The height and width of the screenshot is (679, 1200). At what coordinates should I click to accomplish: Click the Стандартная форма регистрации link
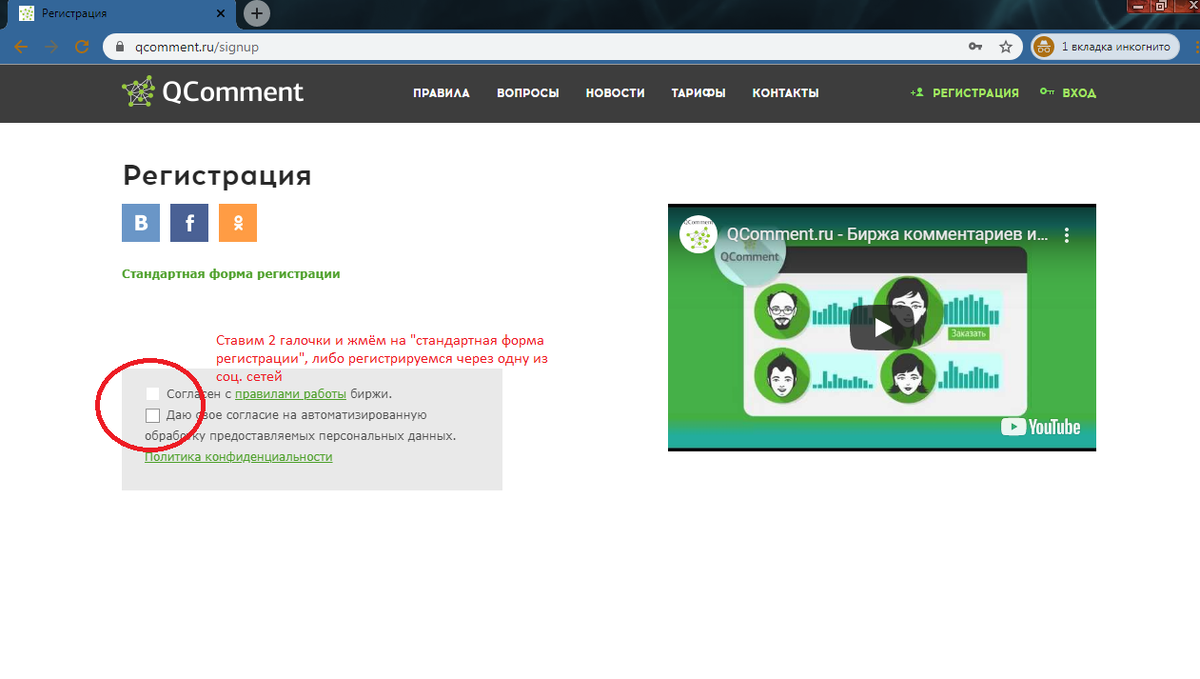231,273
